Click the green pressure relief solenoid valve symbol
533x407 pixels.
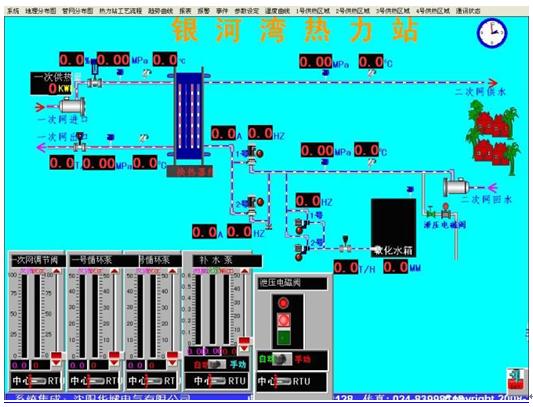point(431,214)
